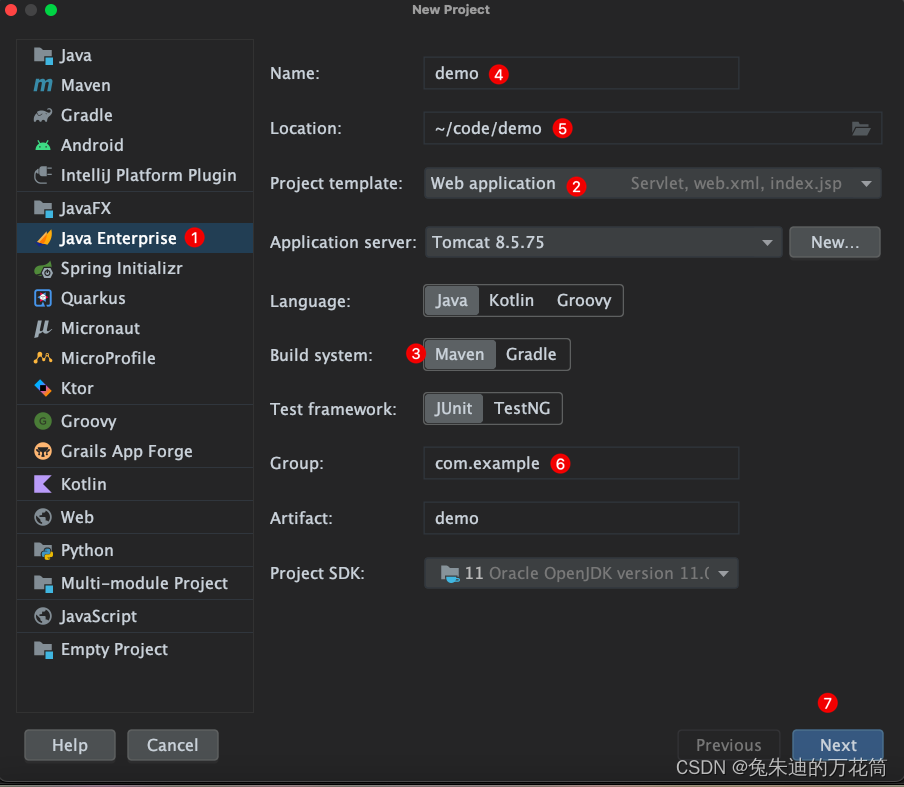Viewport: 904px width, 787px height.
Task: Pick TestNG test framework
Action: (x=522, y=409)
